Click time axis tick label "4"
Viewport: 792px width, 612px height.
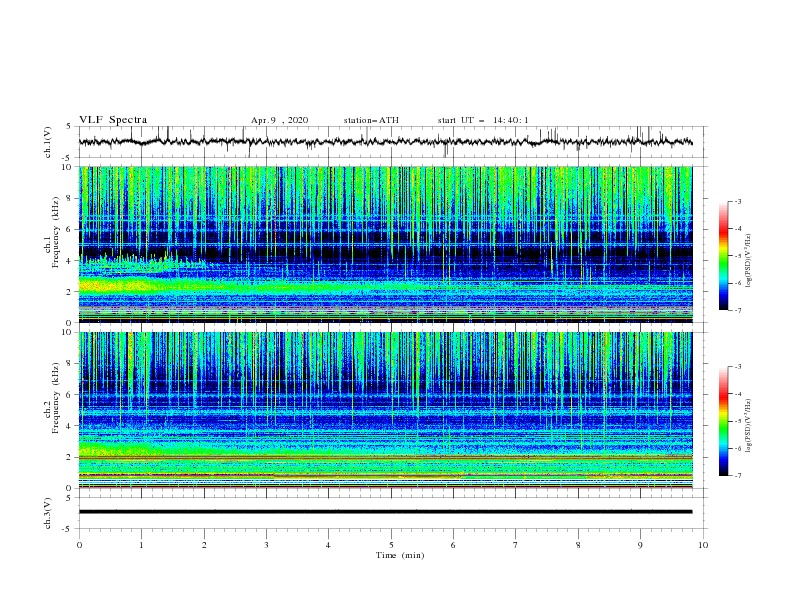coord(328,545)
